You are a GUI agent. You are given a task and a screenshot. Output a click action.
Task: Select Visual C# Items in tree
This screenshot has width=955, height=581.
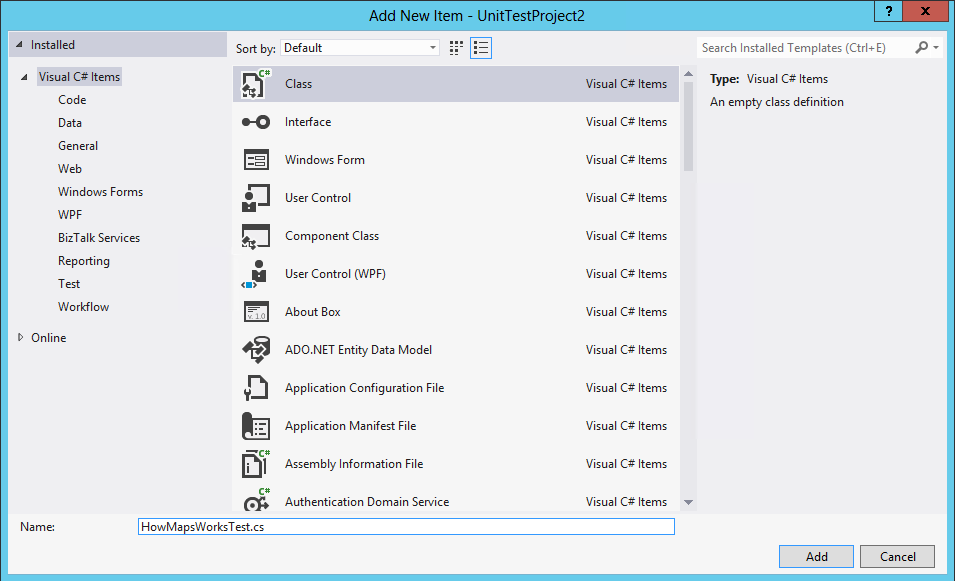pos(79,77)
